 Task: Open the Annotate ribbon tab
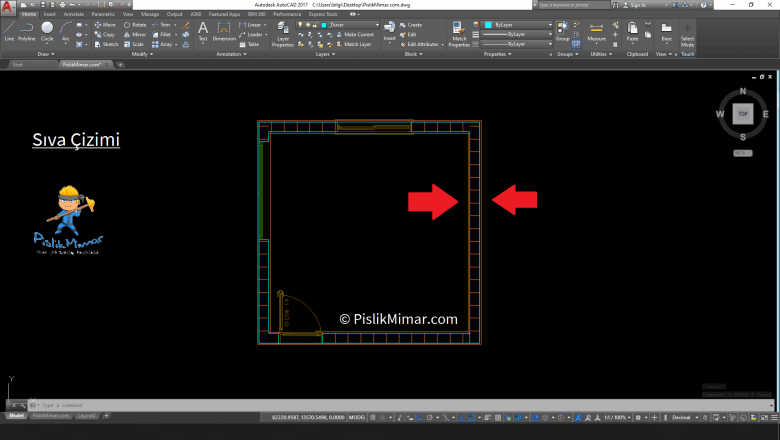coord(74,15)
